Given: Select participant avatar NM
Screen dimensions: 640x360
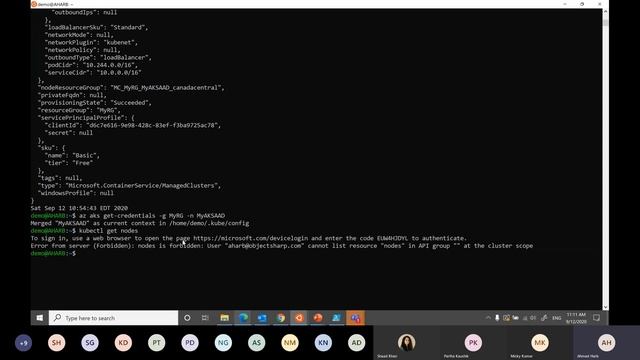Looking at the screenshot, I should (x=290, y=343).
